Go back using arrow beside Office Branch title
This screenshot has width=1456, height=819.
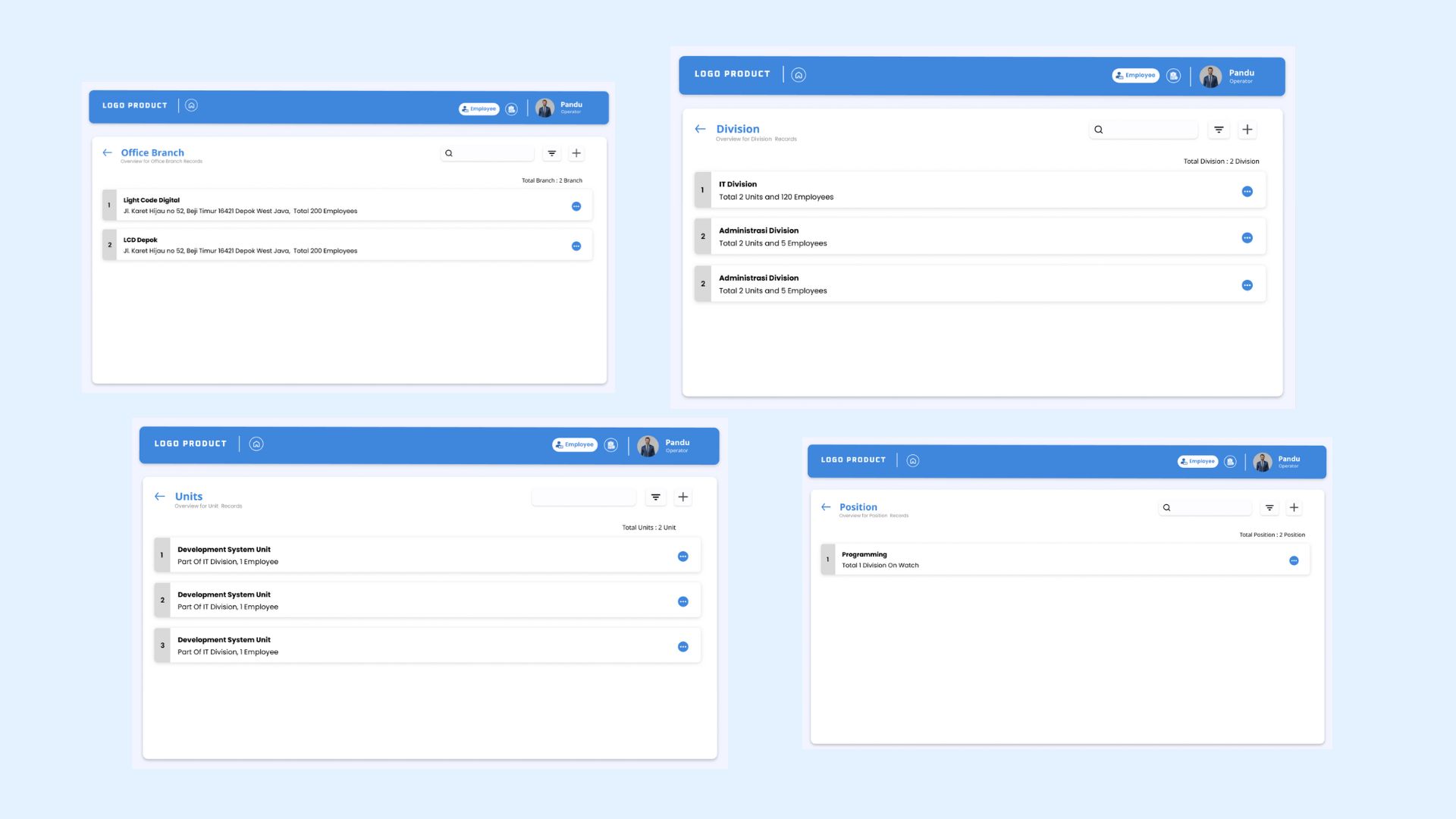(107, 152)
